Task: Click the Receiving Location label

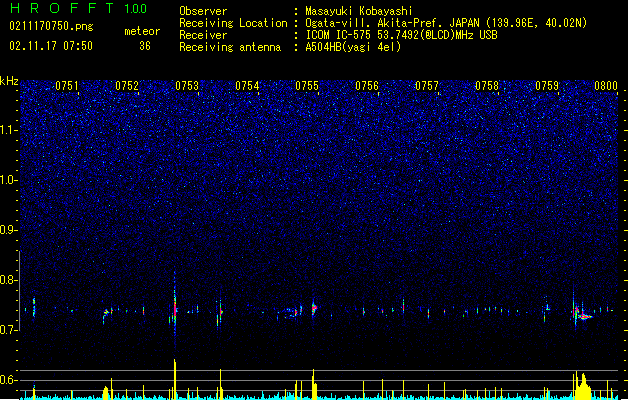Action: click(x=233, y=23)
